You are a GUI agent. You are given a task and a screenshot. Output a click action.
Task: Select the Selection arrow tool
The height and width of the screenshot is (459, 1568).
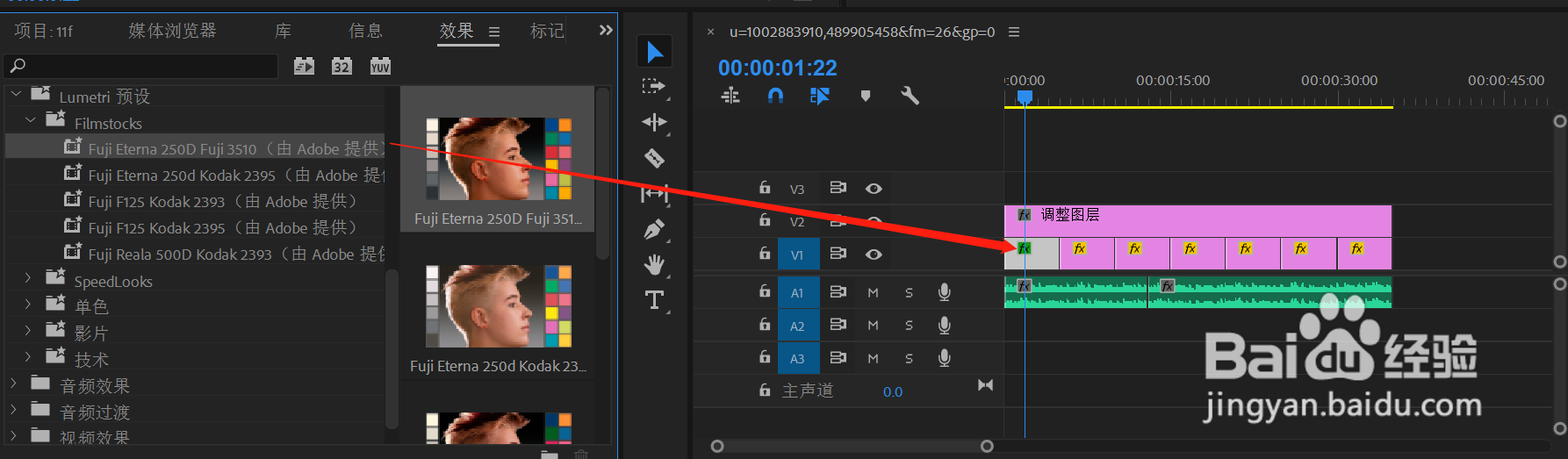[654, 52]
